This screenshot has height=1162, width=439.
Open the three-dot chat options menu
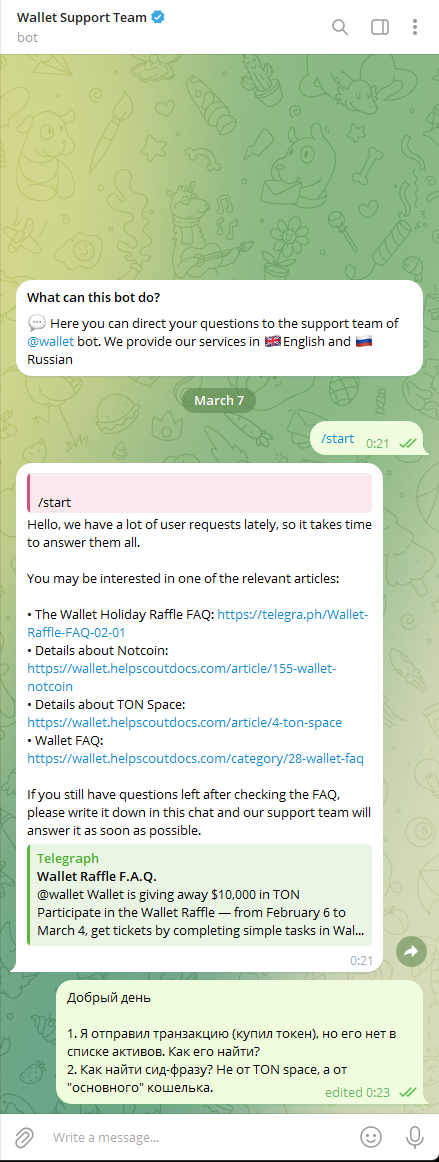pyautogui.click(x=415, y=27)
